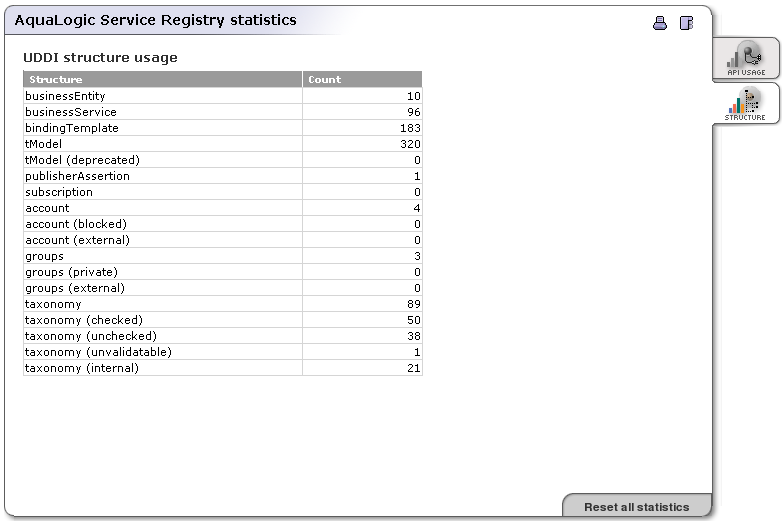
Task: Click the taxonomy (unvalidatable) row label
Action: click(x=98, y=352)
